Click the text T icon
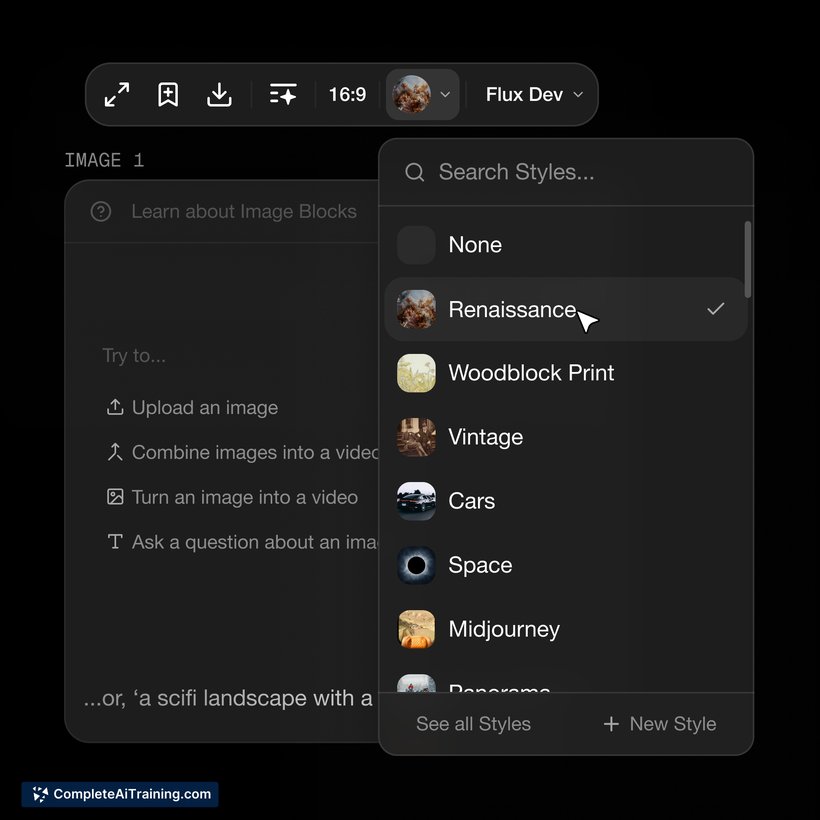Screen dimensions: 820x820 coord(115,542)
